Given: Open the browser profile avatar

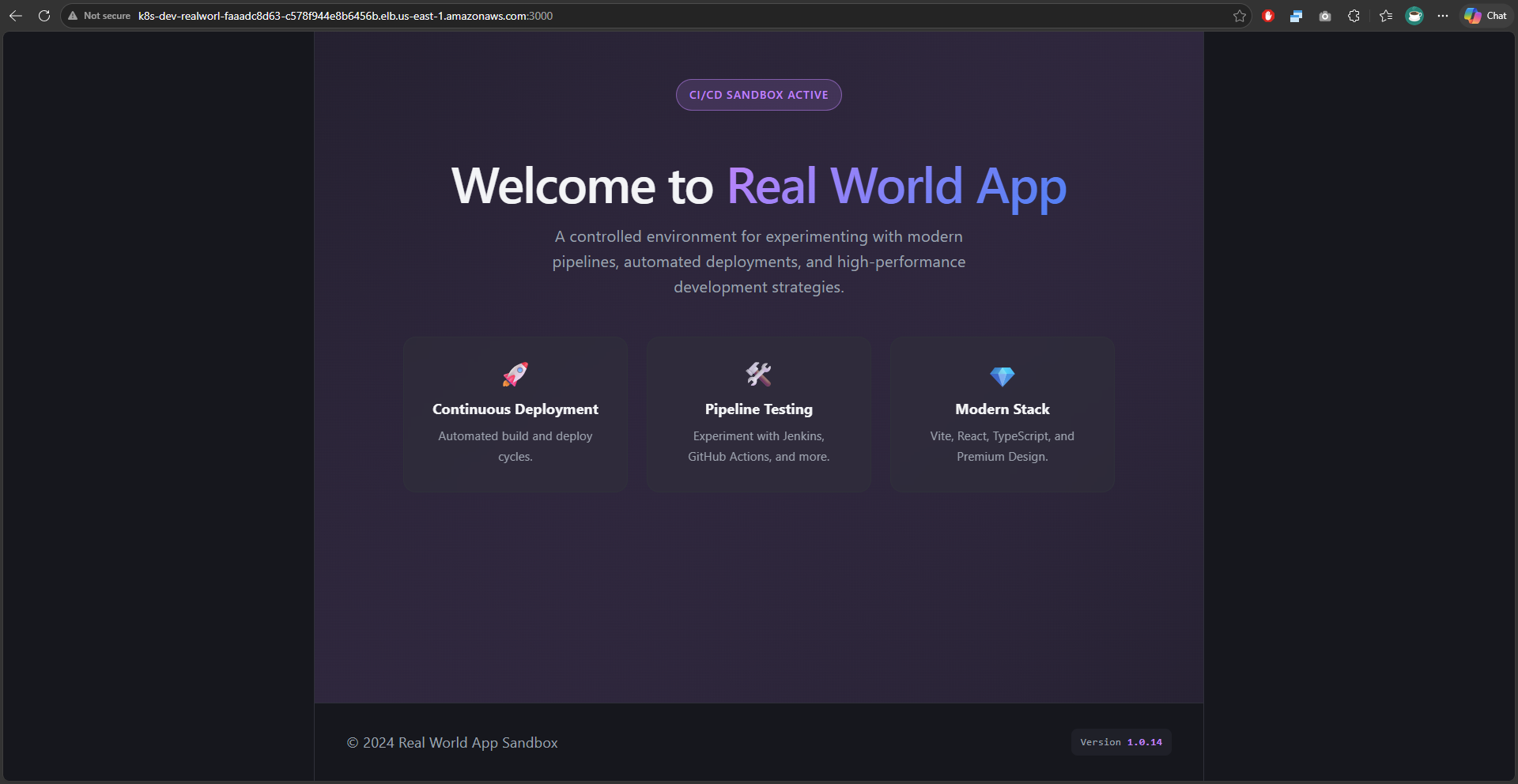Looking at the screenshot, I should click(1414, 16).
